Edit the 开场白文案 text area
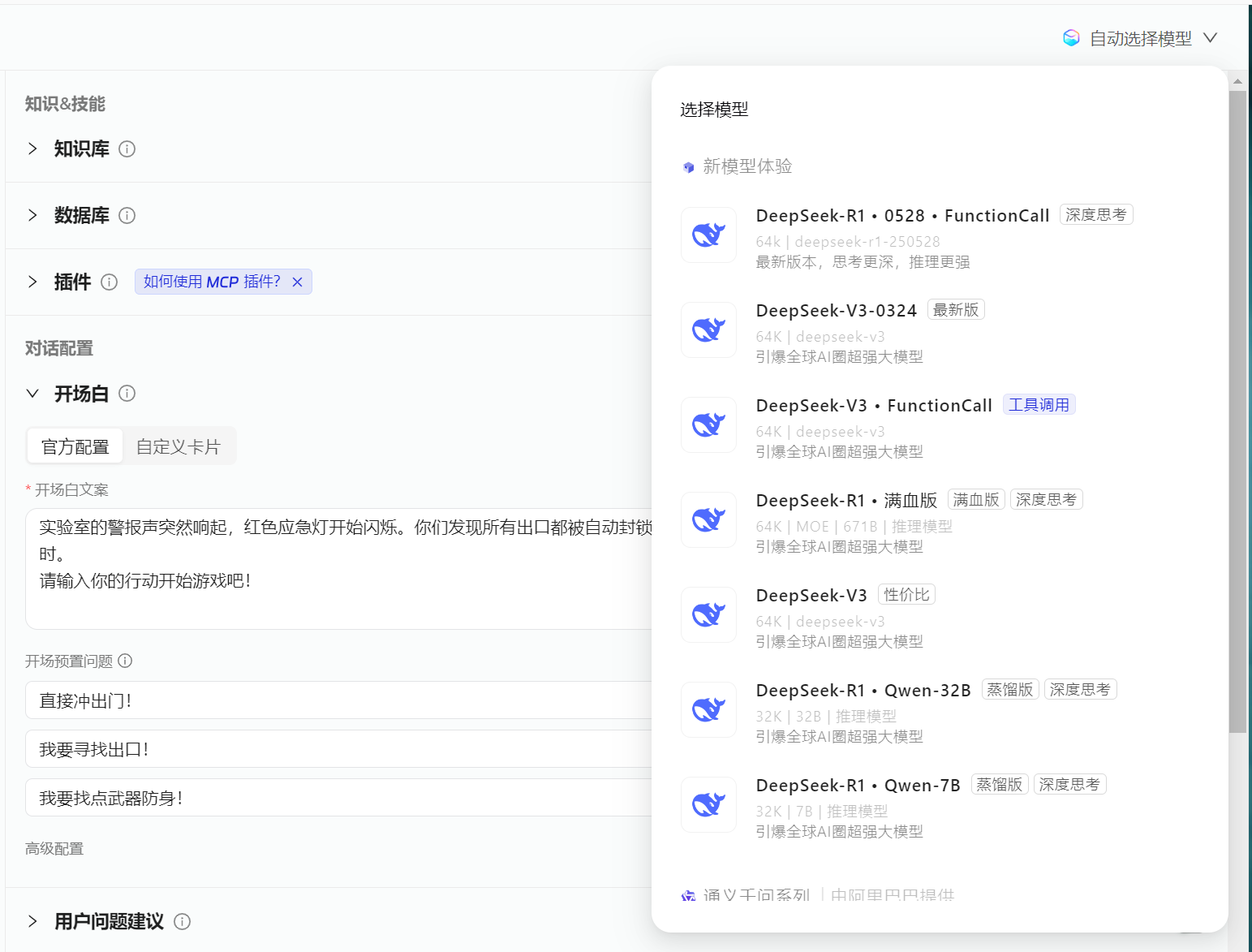The height and width of the screenshot is (952, 1252). pos(339,568)
